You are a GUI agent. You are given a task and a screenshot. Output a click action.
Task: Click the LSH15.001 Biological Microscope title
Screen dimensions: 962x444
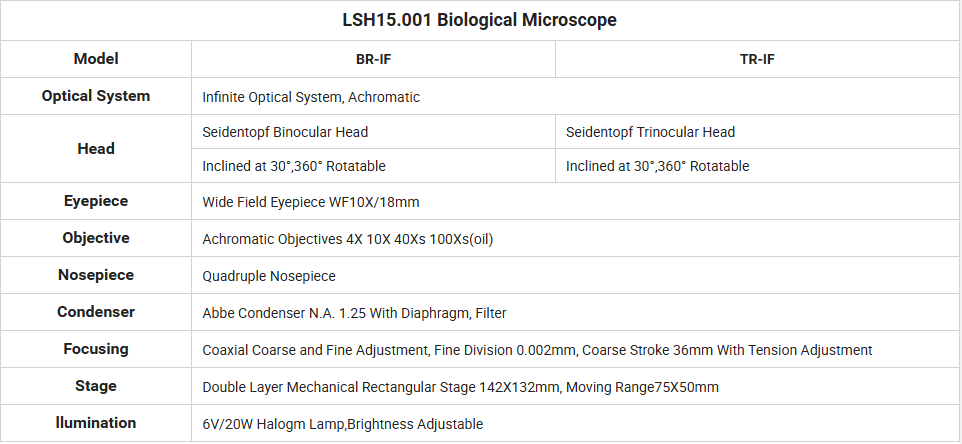coord(480,20)
